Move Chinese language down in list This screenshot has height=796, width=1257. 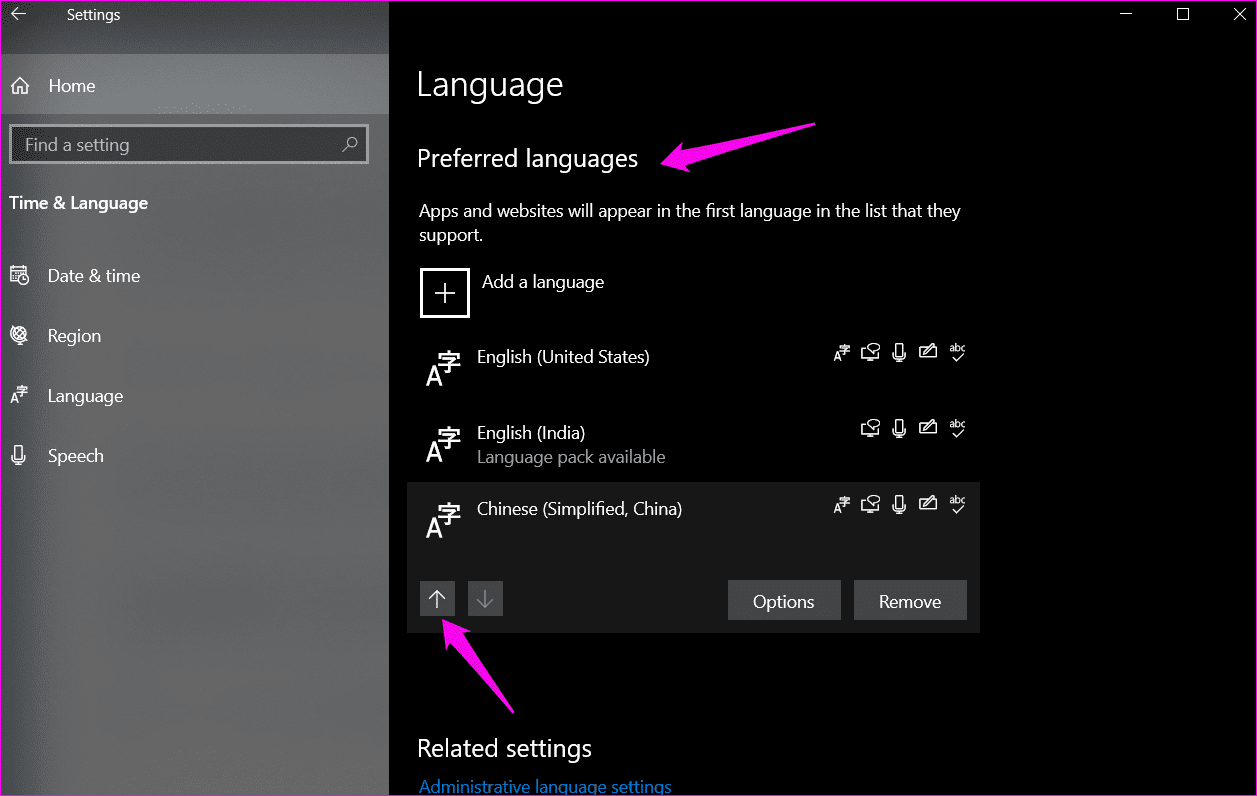pyautogui.click(x=485, y=599)
